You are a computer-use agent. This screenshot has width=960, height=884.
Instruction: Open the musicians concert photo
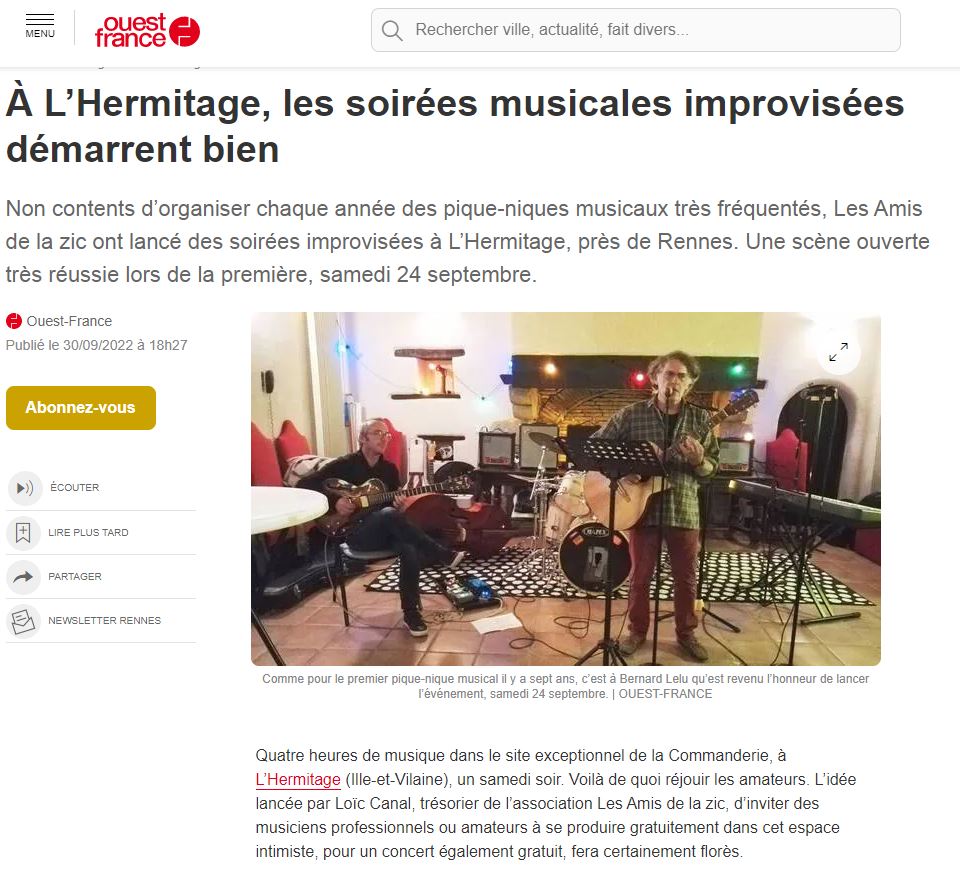click(566, 489)
